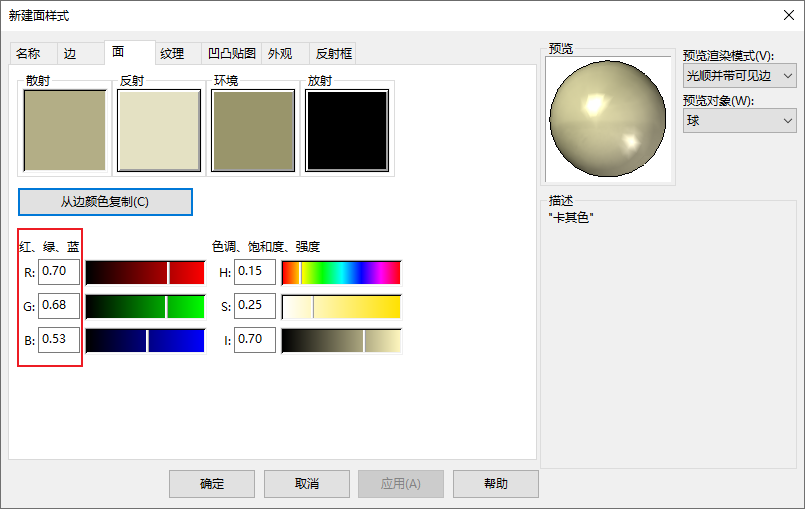805x509 pixels.
Task: Open the 边 tab
Action: pyautogui.click(x=81, y=53)
